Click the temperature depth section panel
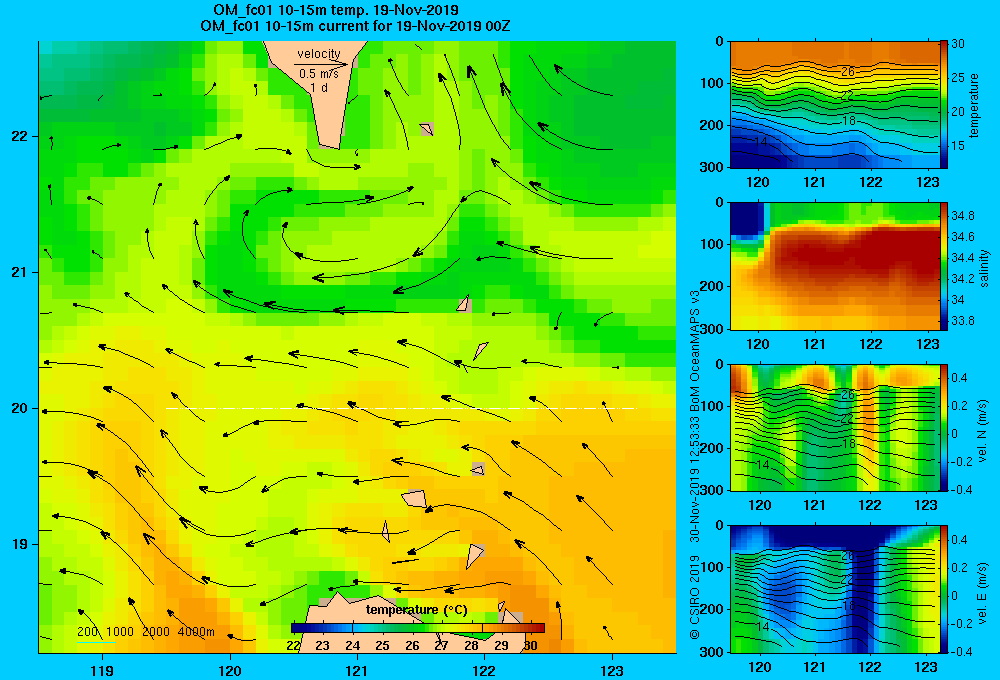 pos(834,105)
